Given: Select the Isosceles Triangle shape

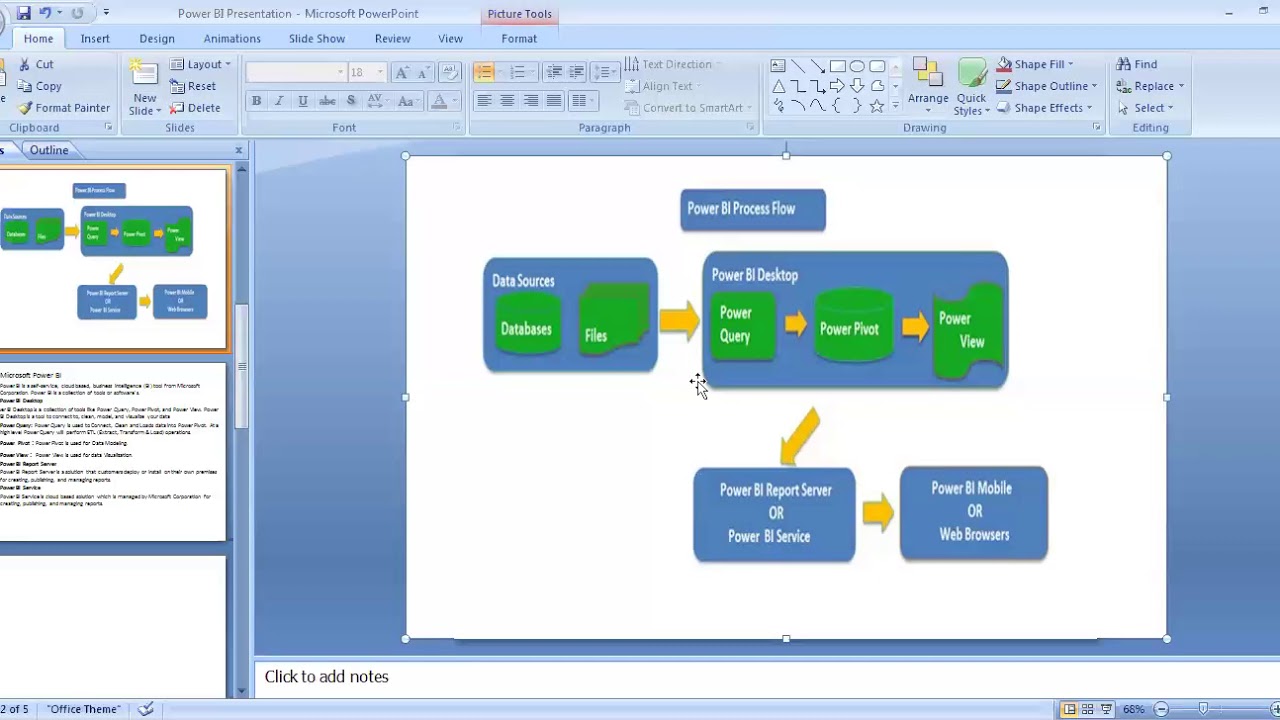Looking at the screenshot, I should click(778, 86).
